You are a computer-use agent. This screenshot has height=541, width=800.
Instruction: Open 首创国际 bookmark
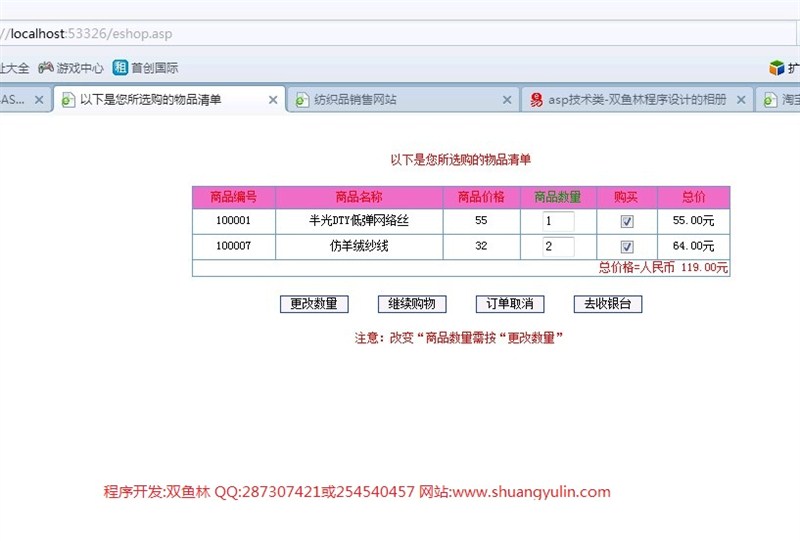coord(145,67)
